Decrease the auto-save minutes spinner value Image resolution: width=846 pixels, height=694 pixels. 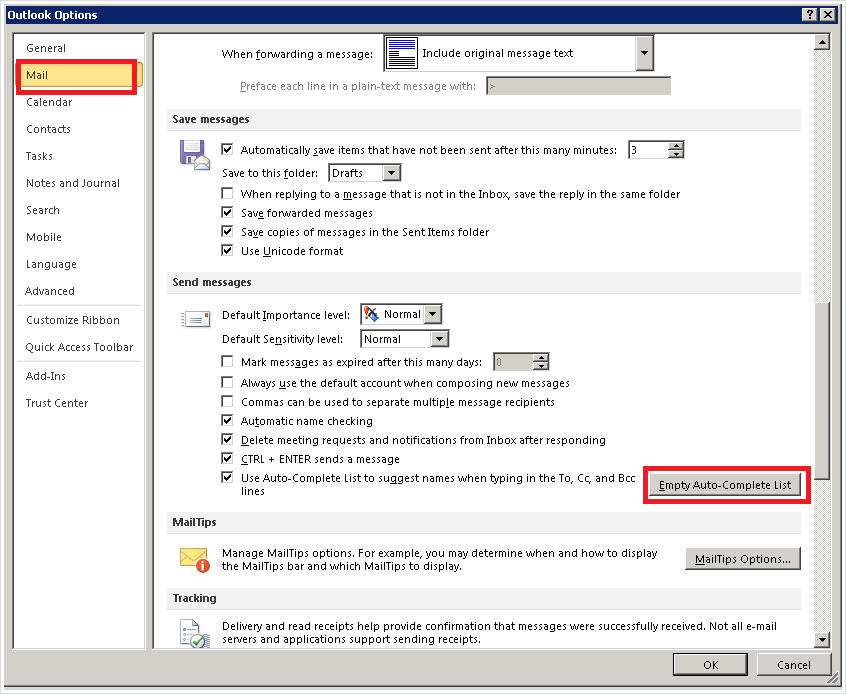pos(676,154)
